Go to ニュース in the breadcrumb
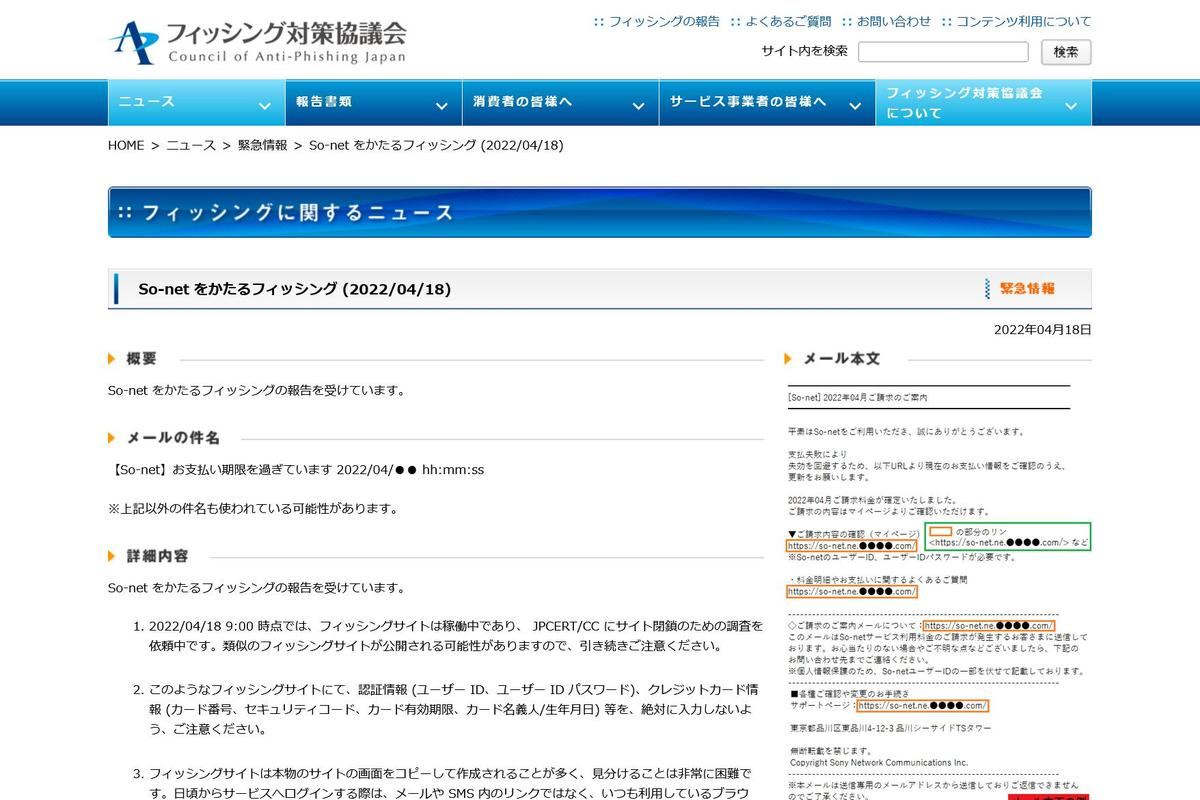1200x800 pixels. coord(191,146)
